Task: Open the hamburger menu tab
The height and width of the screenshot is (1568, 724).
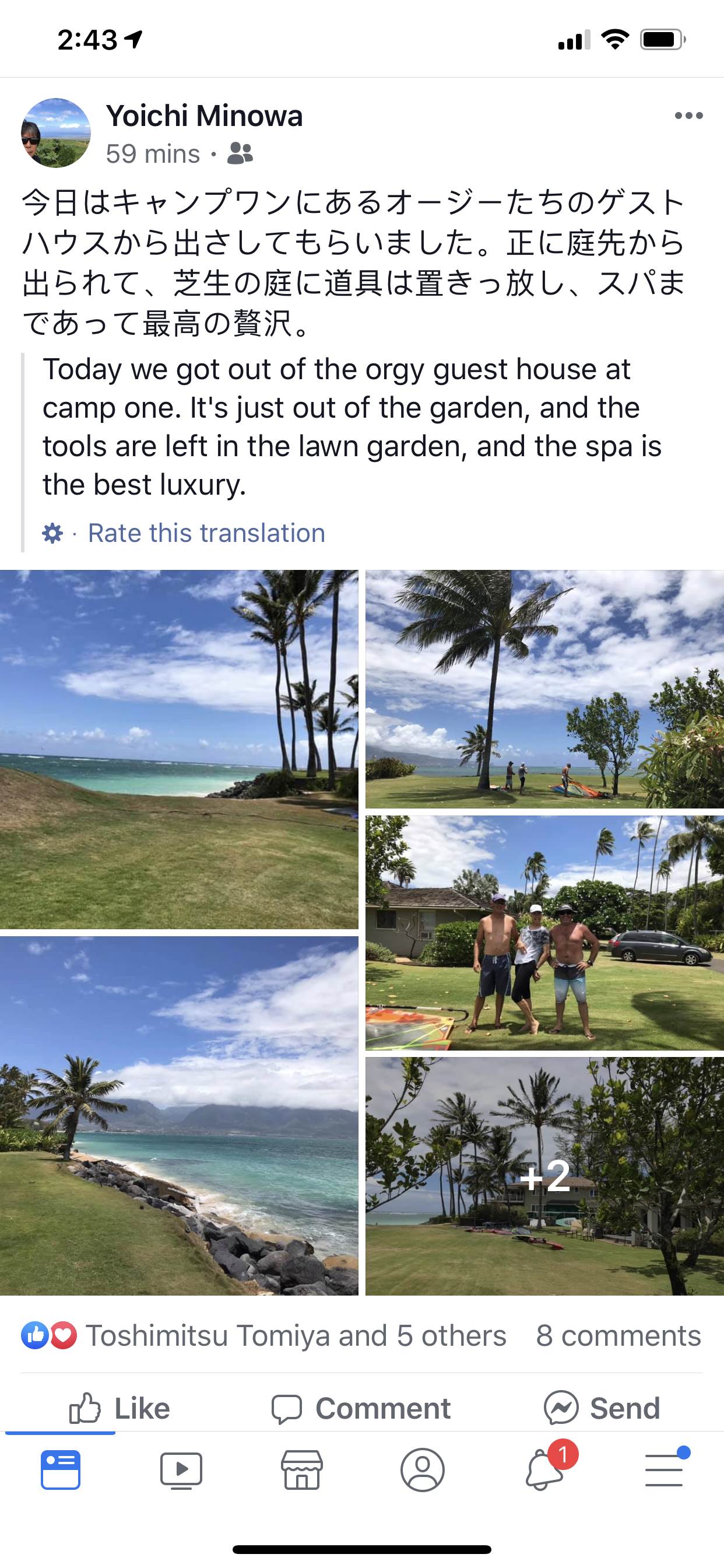Action: click(665, 1469)
